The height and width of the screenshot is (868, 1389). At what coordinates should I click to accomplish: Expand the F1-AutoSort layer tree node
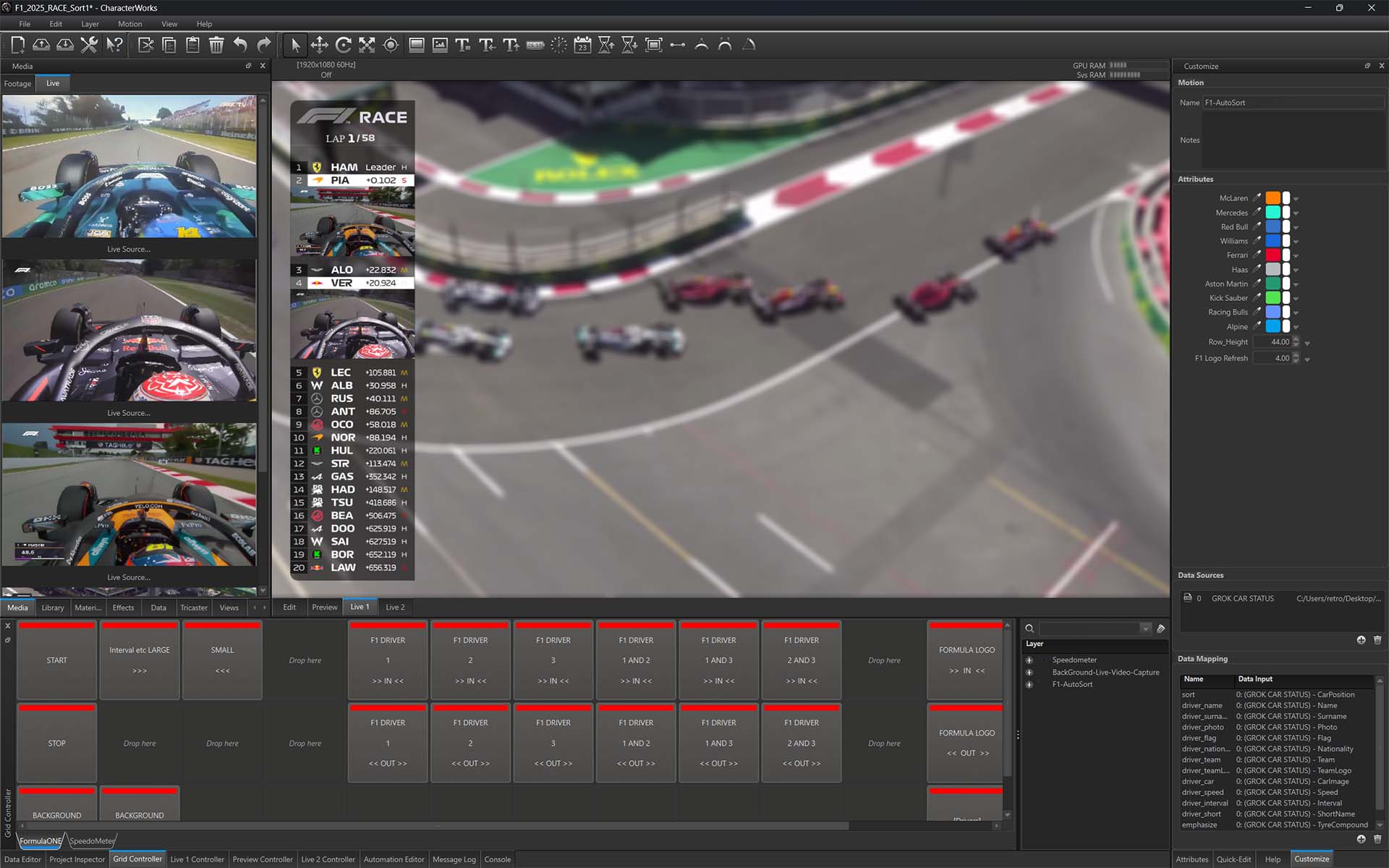point(1029,684)
